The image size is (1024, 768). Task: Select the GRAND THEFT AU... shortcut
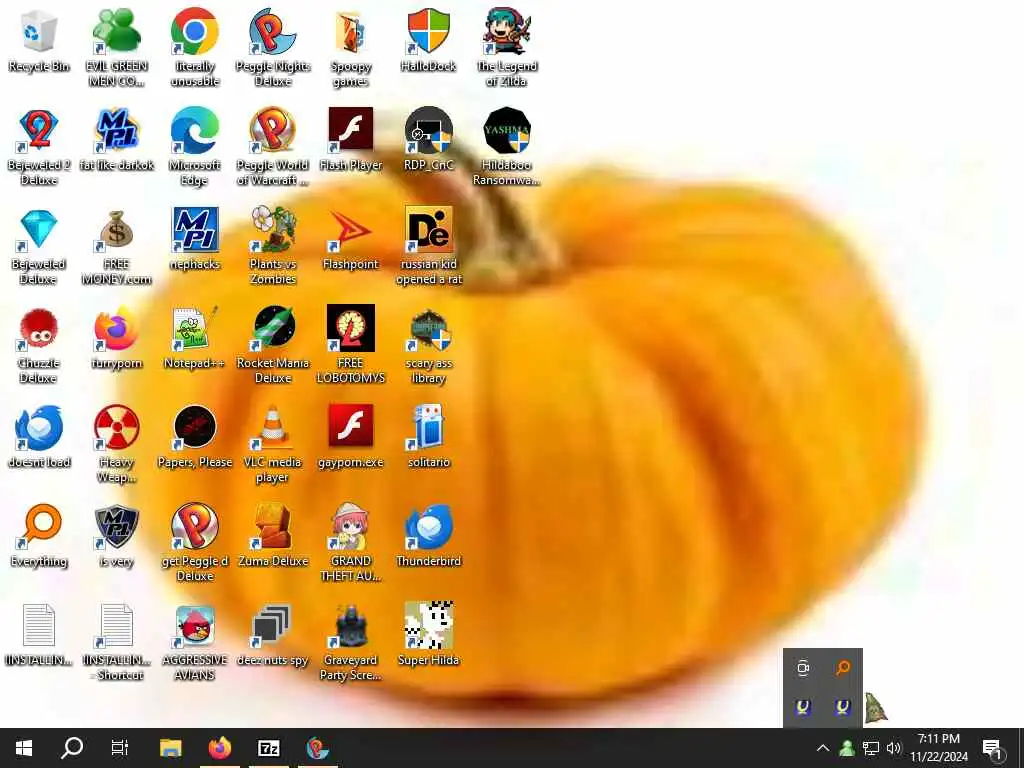(x=351, y=543)
